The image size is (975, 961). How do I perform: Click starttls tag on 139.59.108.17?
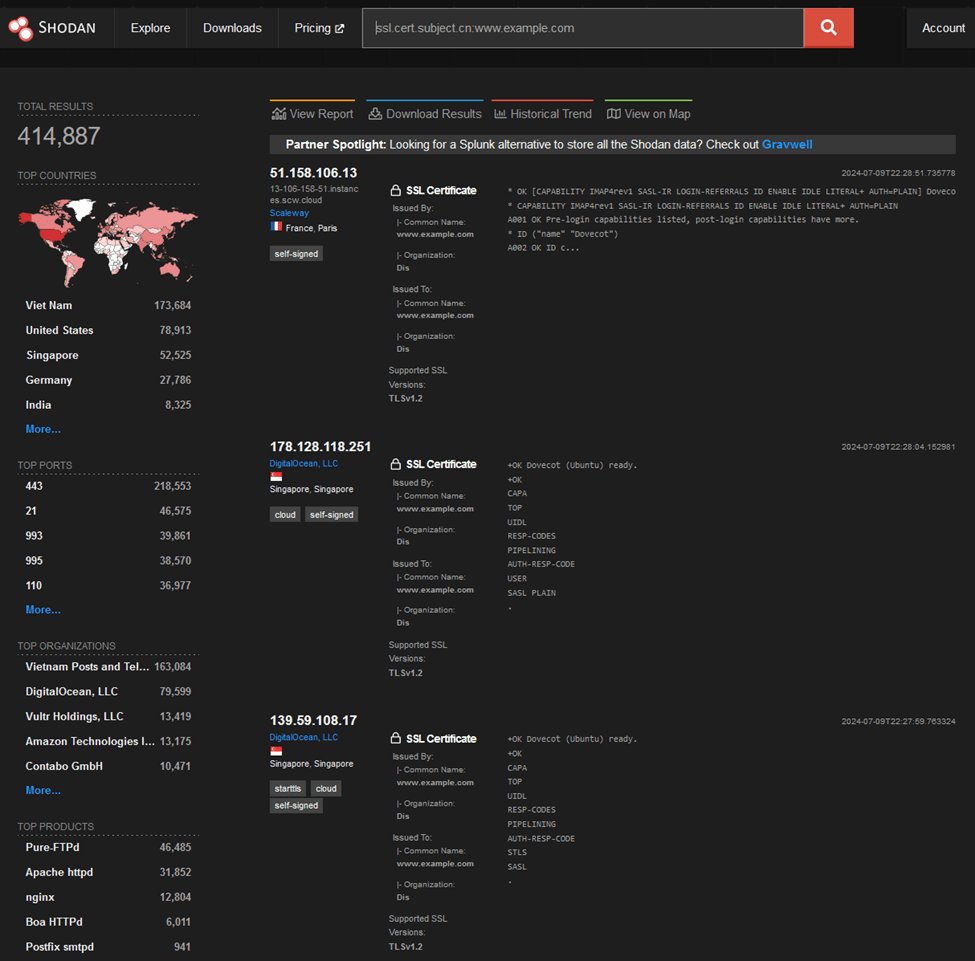click(287, 789)
